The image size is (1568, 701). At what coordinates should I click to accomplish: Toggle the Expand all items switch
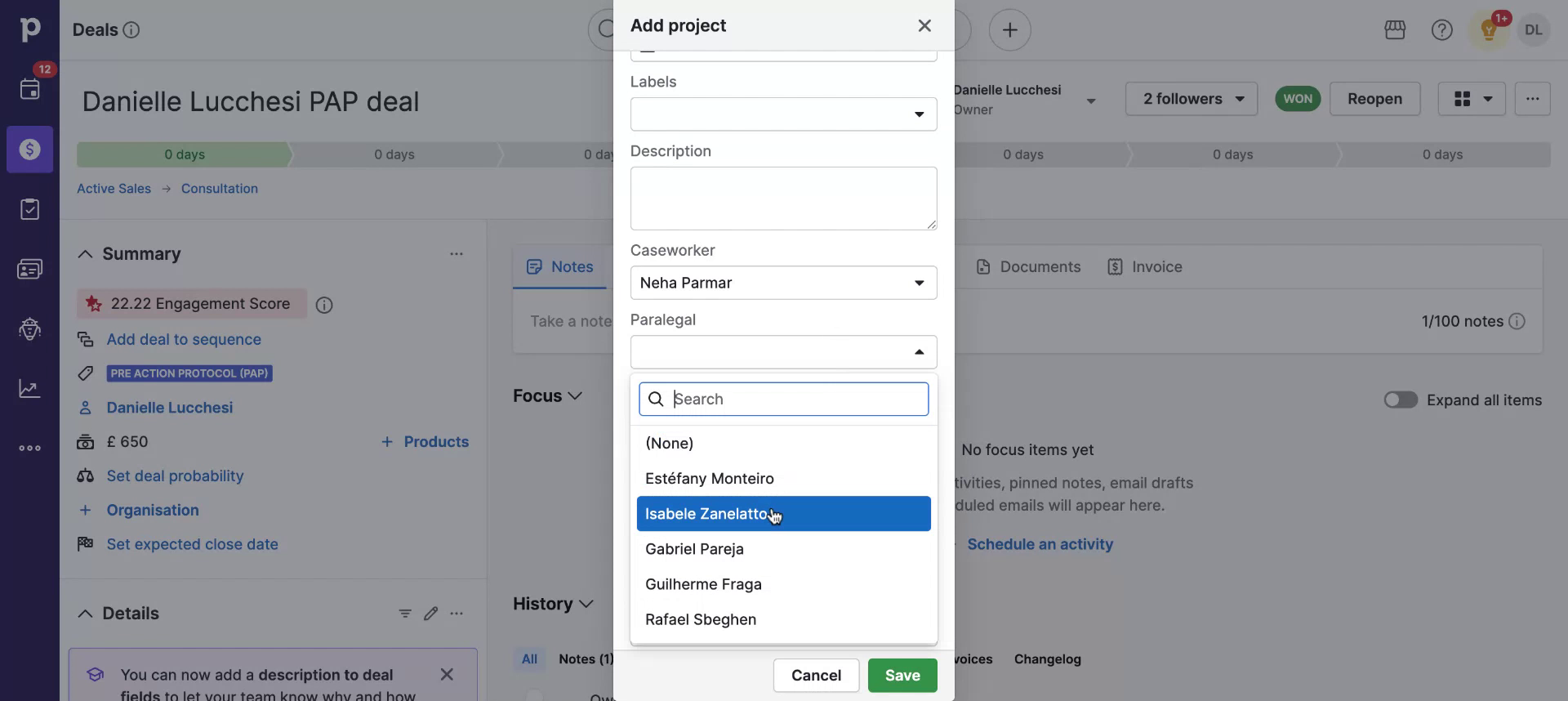click(x=1401, y=400)
